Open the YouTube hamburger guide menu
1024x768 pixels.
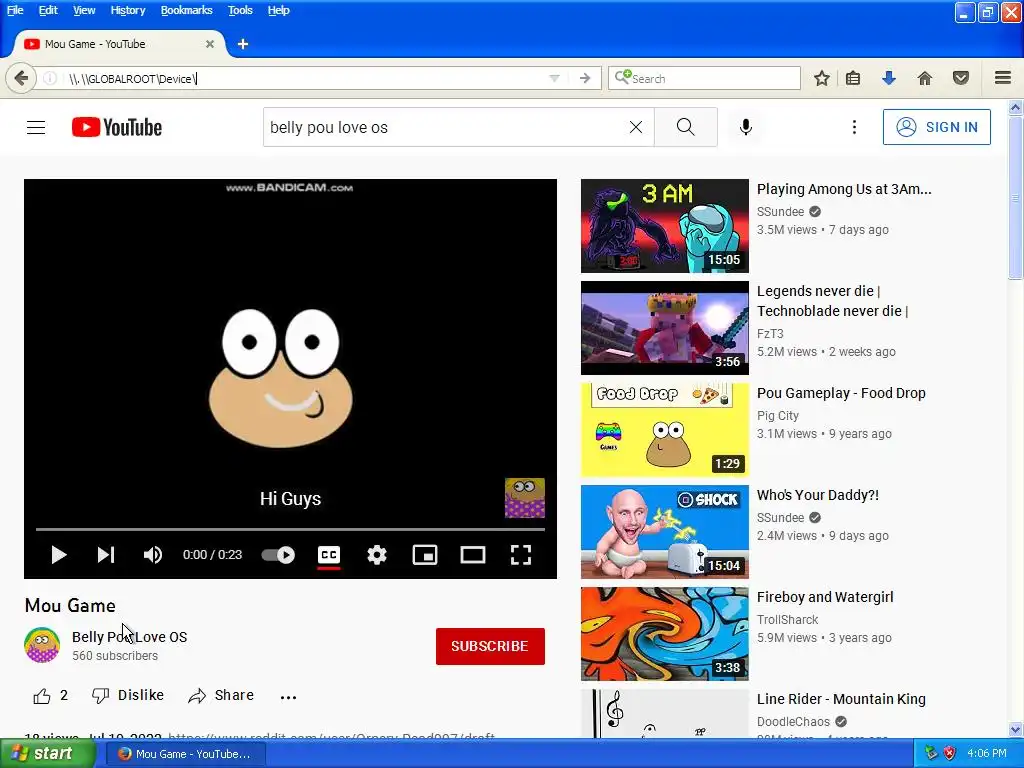point(36,127)
